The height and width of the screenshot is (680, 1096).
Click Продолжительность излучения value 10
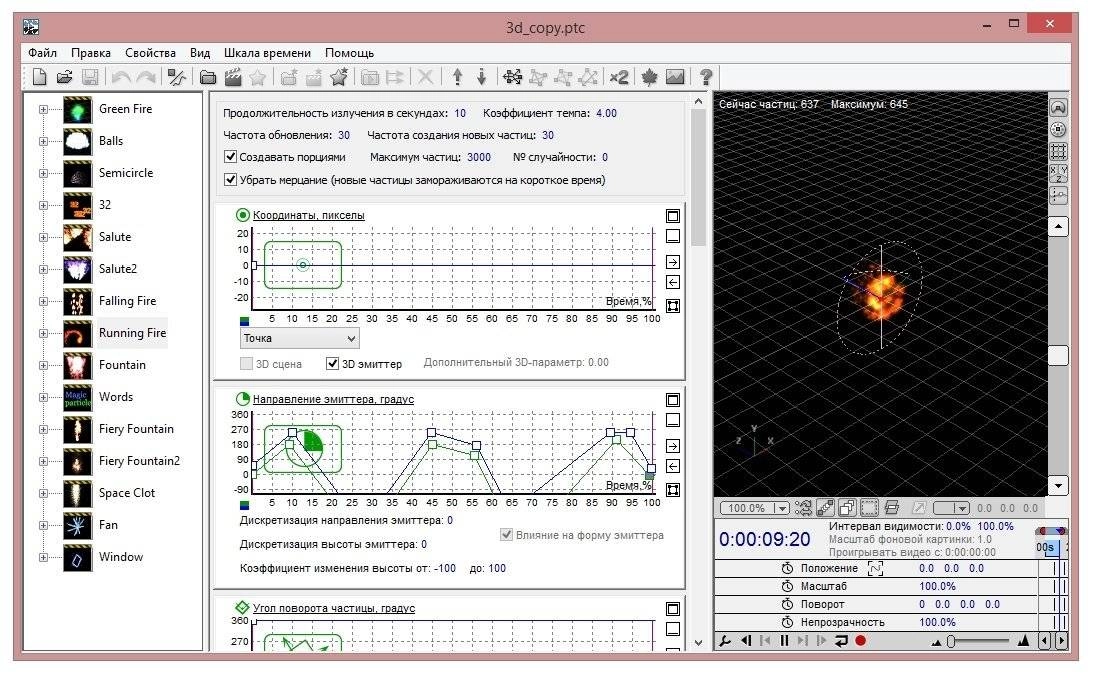[460, 113]
